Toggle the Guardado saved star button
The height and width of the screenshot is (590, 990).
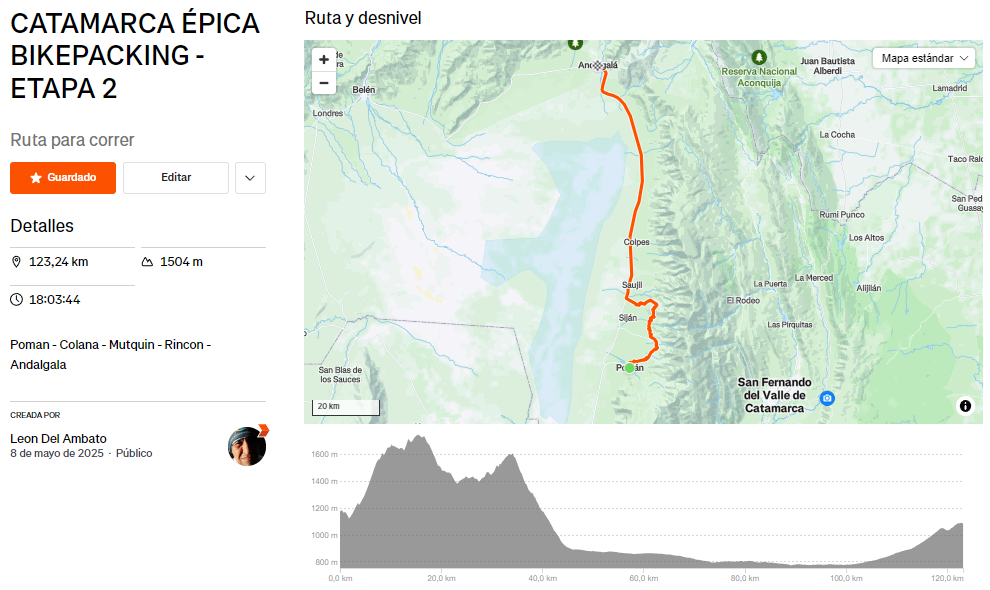click(x=63, y=178)
